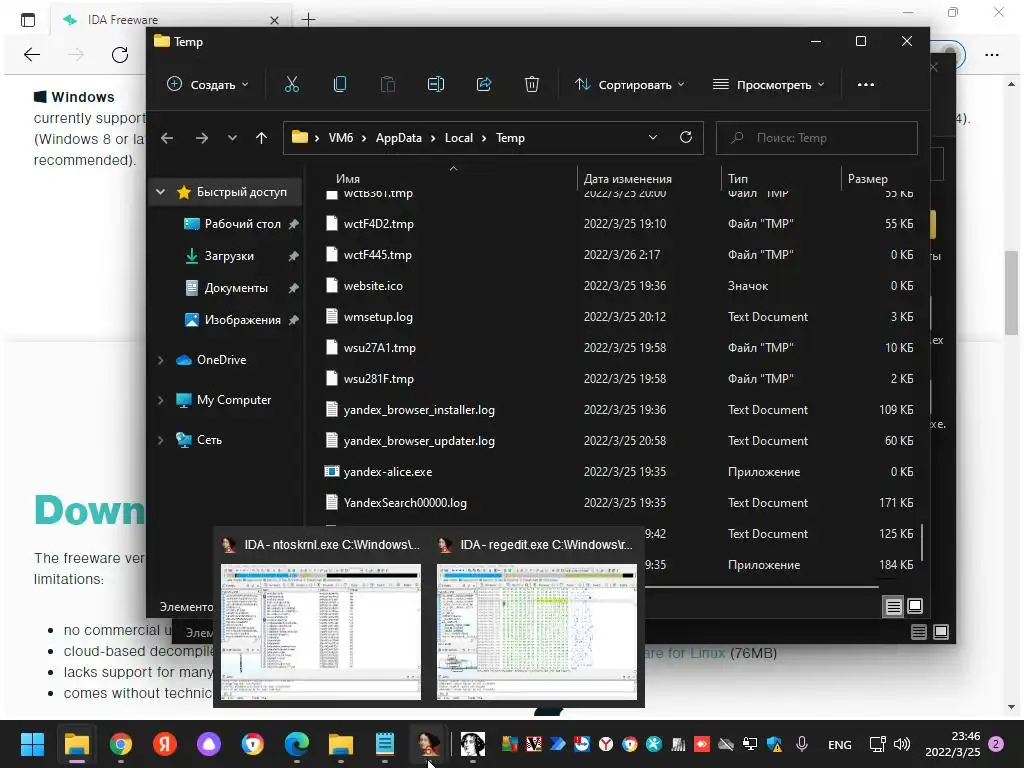The width and height of the screenshot is (1024, 768).
Task: Go forward with the Explorer forward arrow
Action: pos(202,138)
